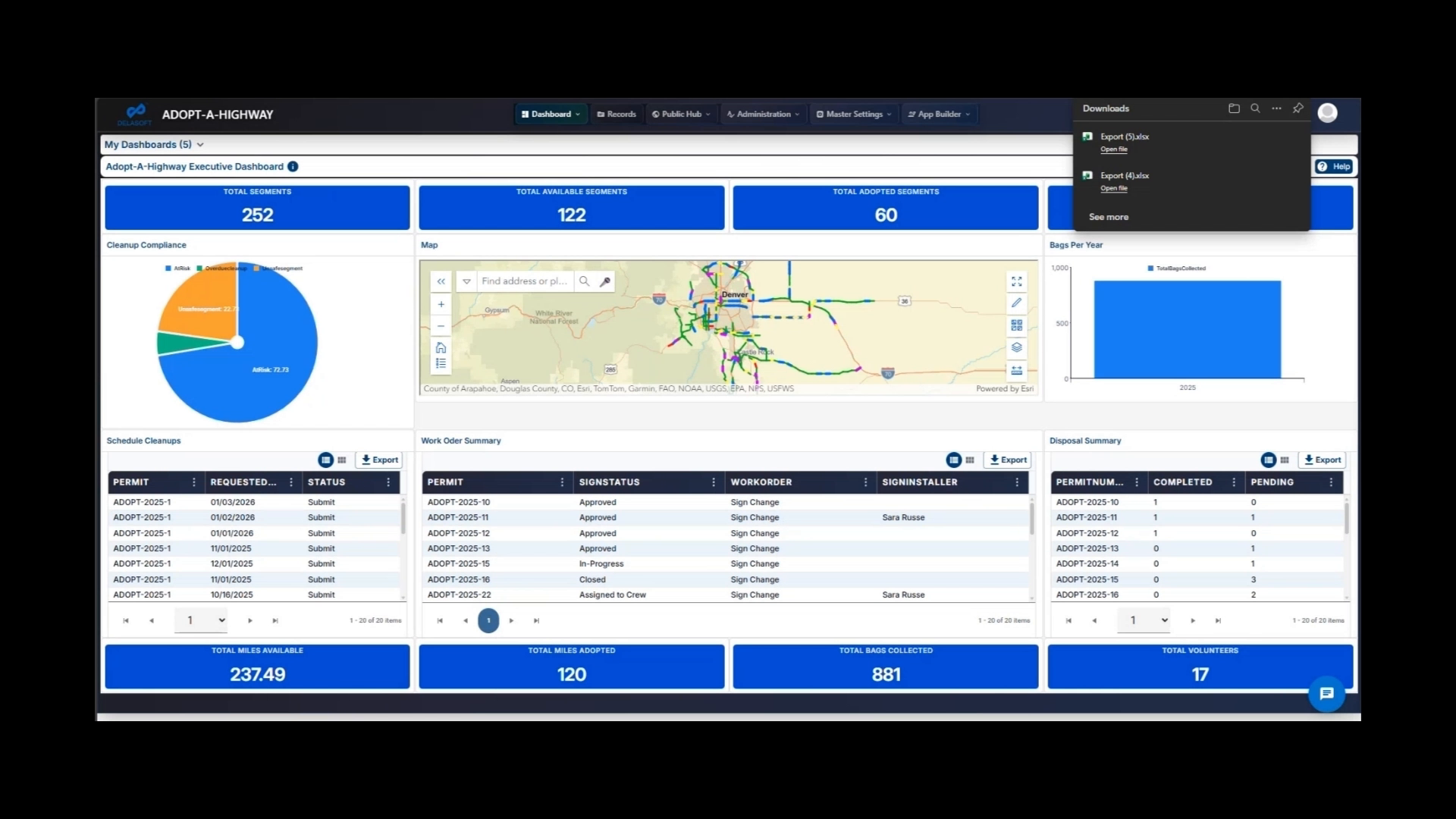Click the Find address search field
This screenshot has width=1456, height=819.
[525, 281]
